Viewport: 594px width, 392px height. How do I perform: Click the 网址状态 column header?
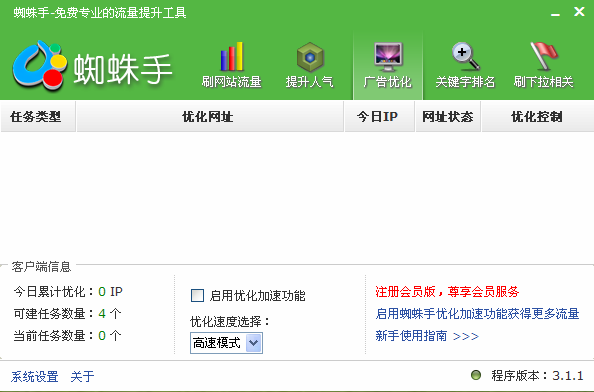pos(448,117)
